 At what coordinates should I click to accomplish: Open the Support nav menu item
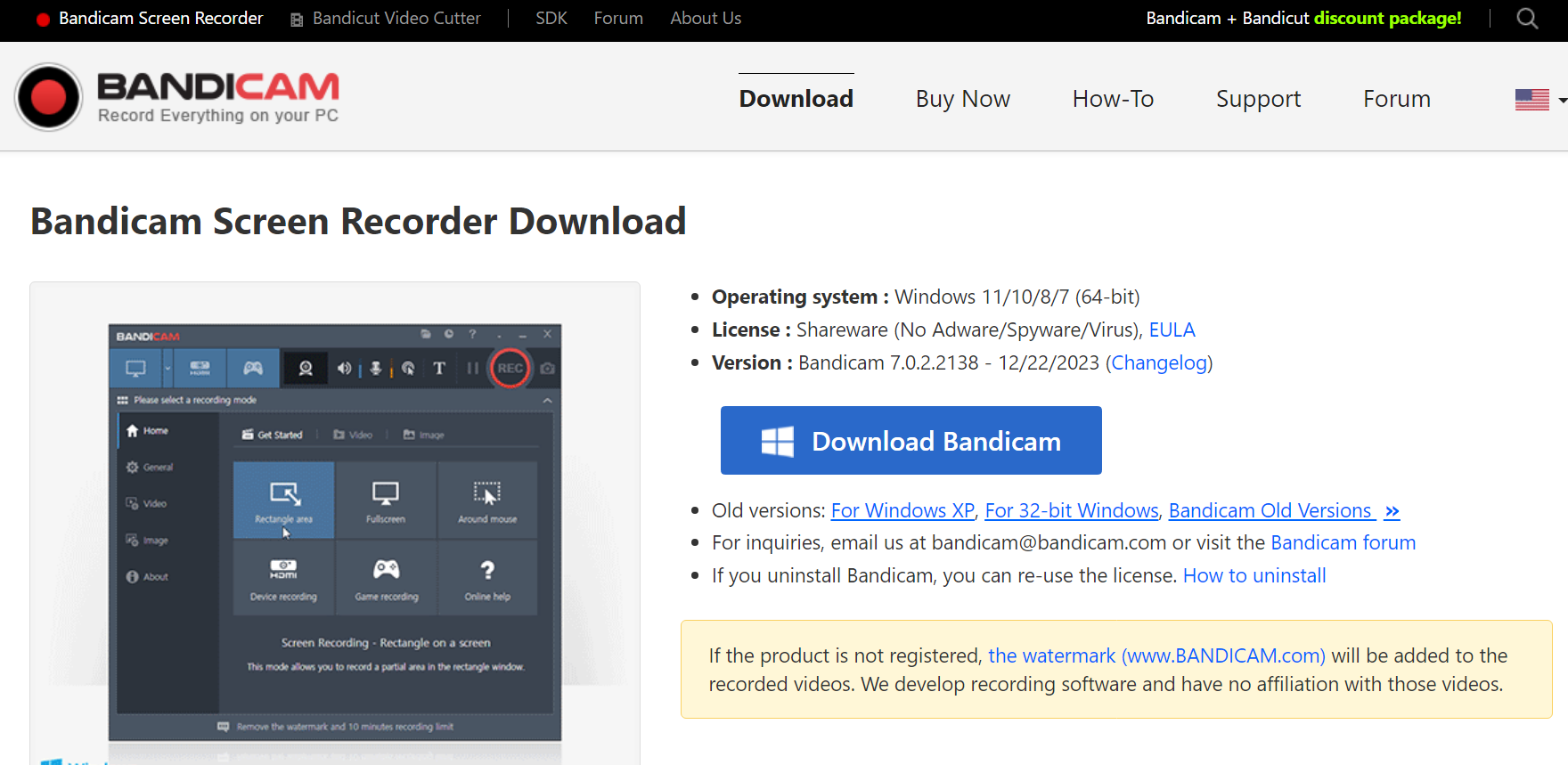(1258, 99)
